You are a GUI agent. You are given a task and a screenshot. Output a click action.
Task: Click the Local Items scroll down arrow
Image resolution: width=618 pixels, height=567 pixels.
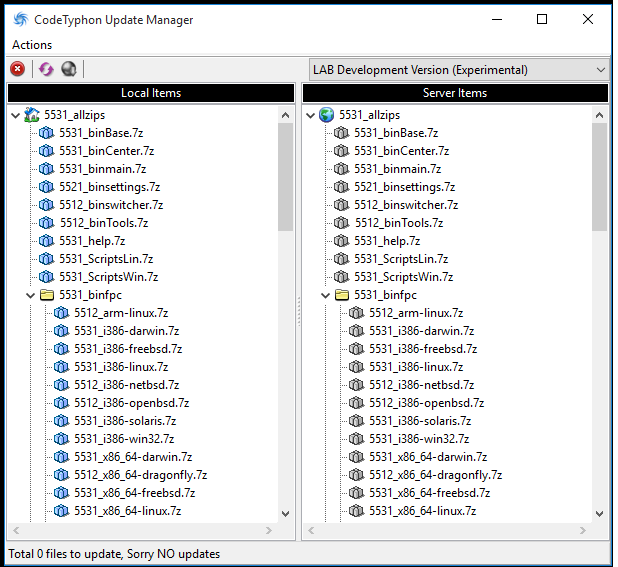click(x=286, y=514)
